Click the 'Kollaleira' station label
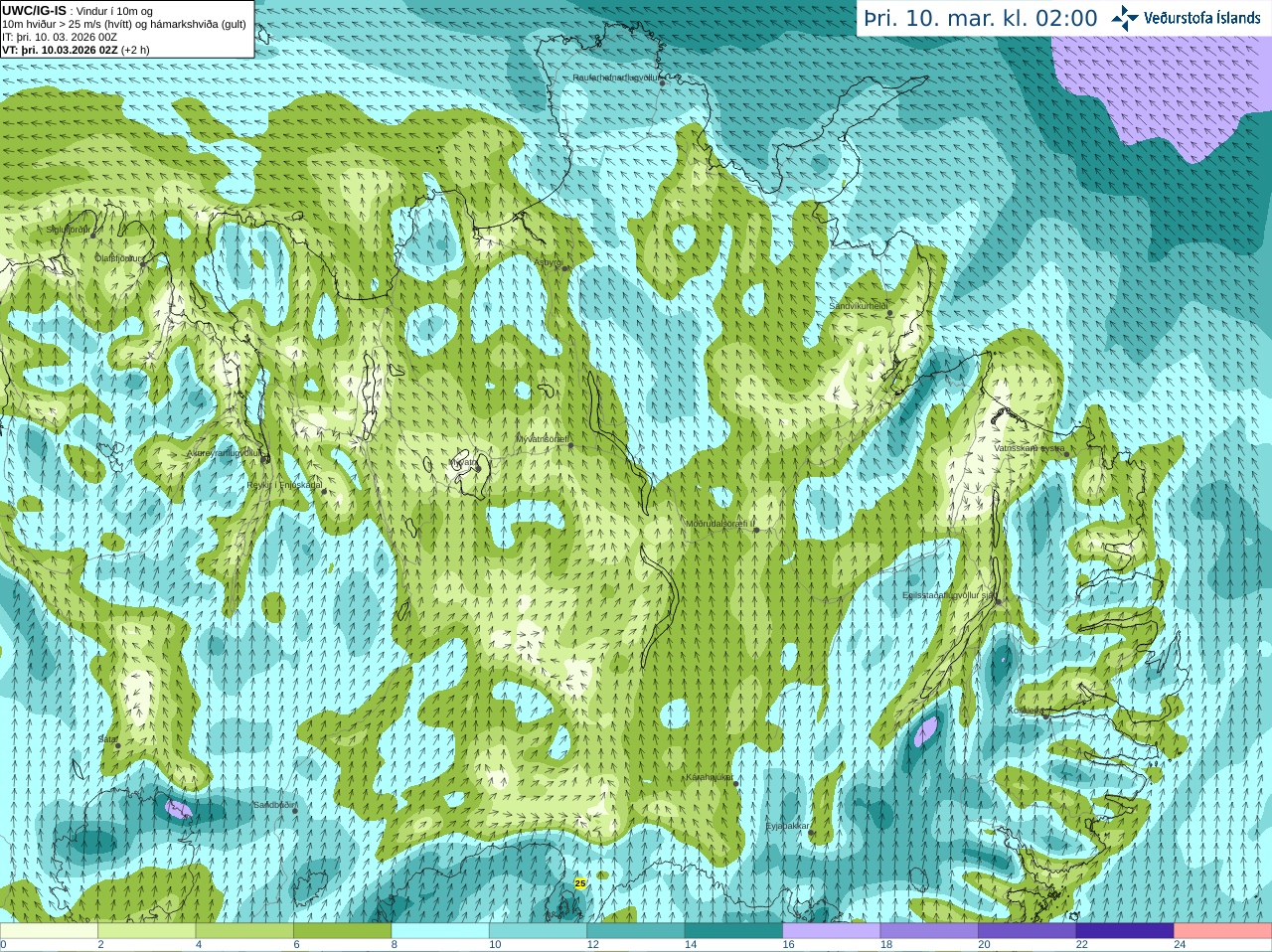This screenshot has width=1272, height=952. [1026, 711]
